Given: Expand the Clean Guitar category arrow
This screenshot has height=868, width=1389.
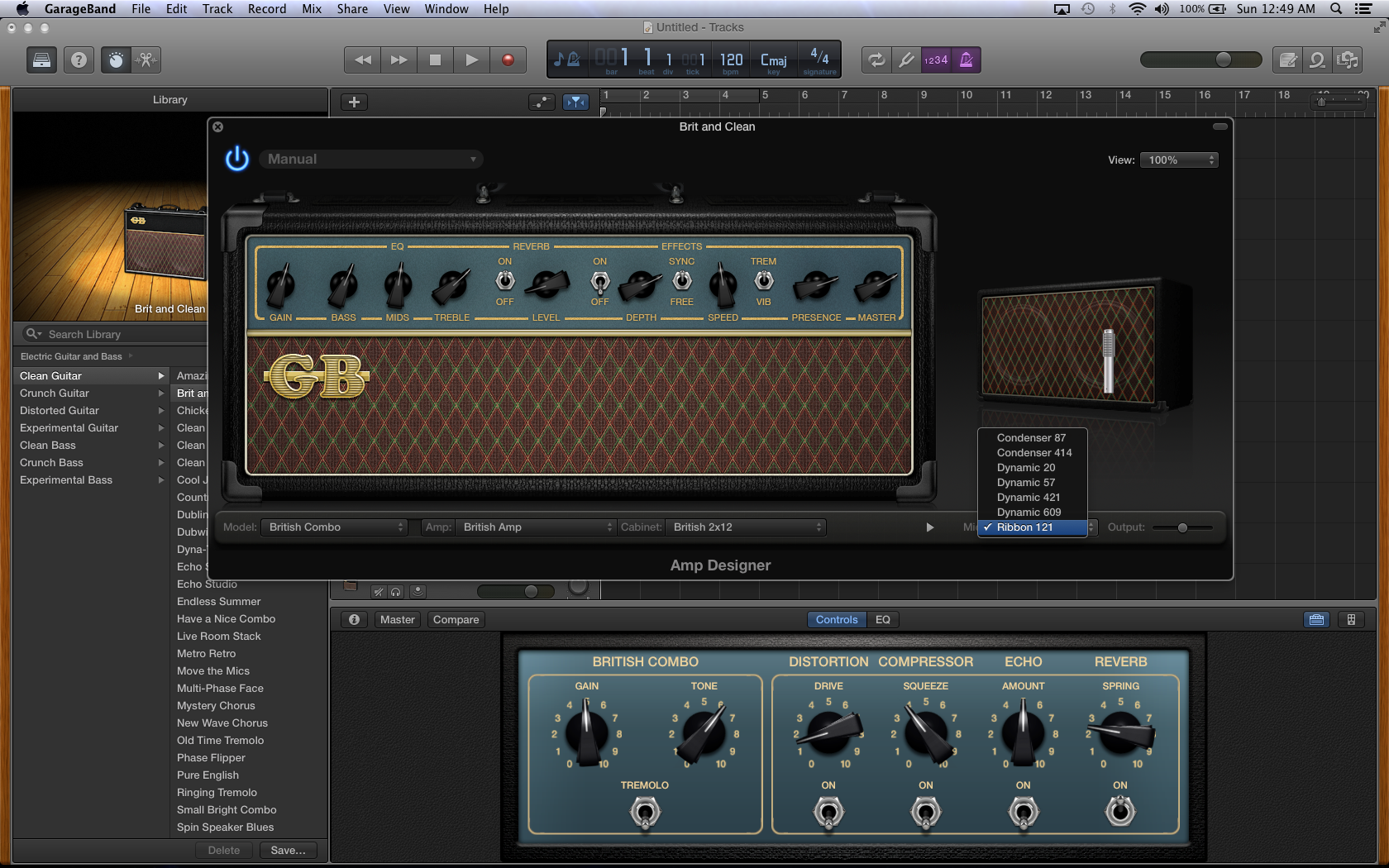Looking at the screenshot, I should [161, 375].
